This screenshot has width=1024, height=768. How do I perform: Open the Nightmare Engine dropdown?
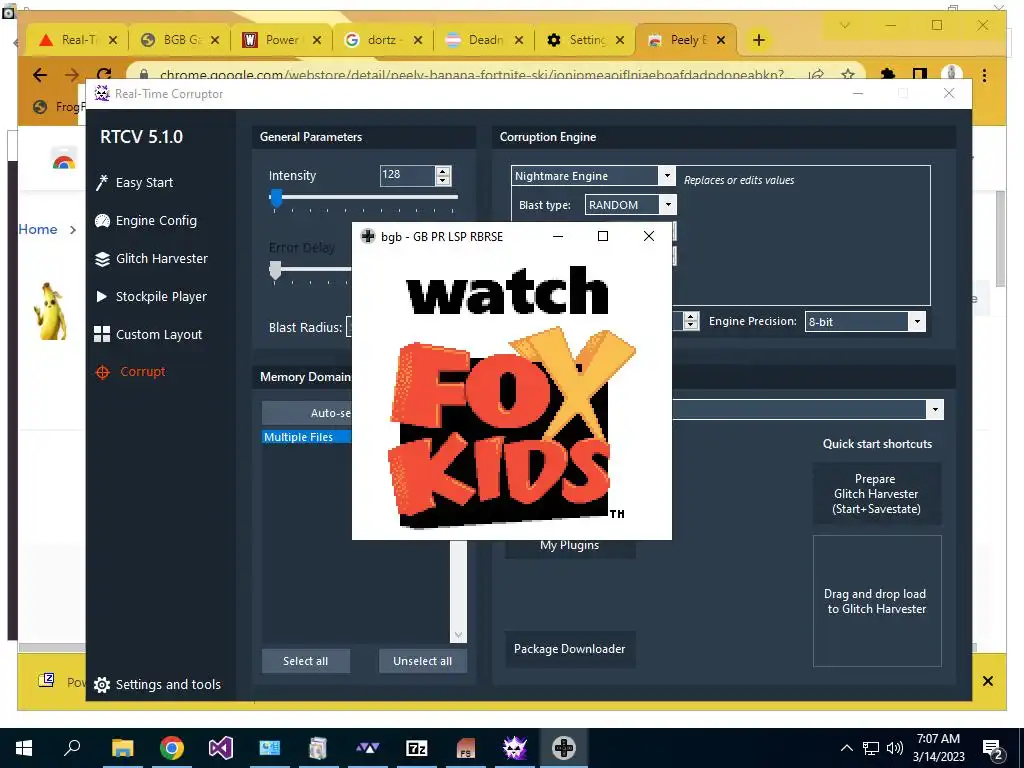coord(666,176)
